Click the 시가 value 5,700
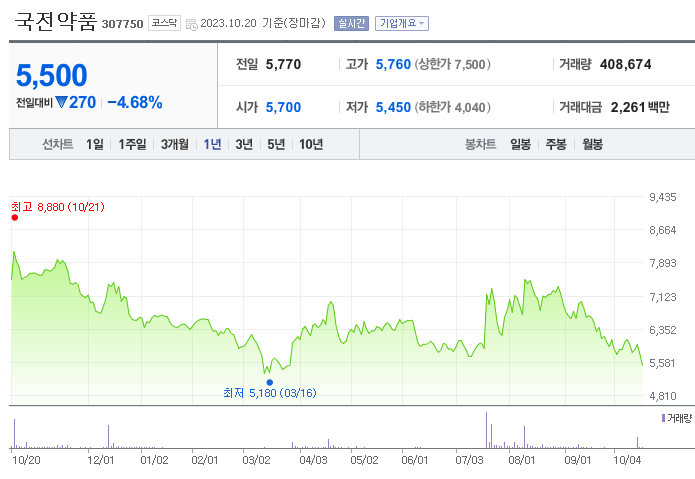 [283, 107]
